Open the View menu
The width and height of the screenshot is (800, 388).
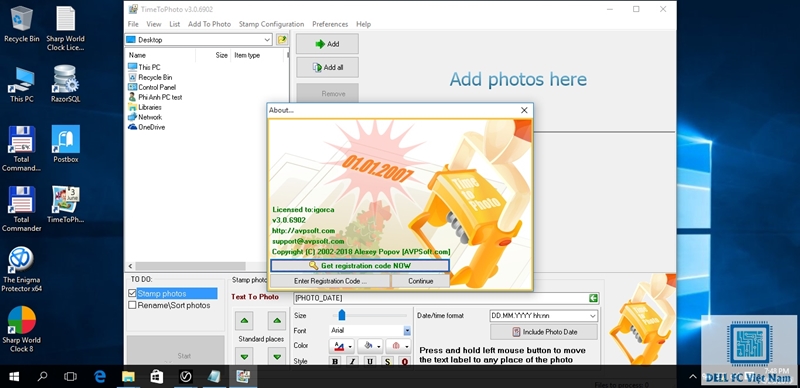(154, 24)
